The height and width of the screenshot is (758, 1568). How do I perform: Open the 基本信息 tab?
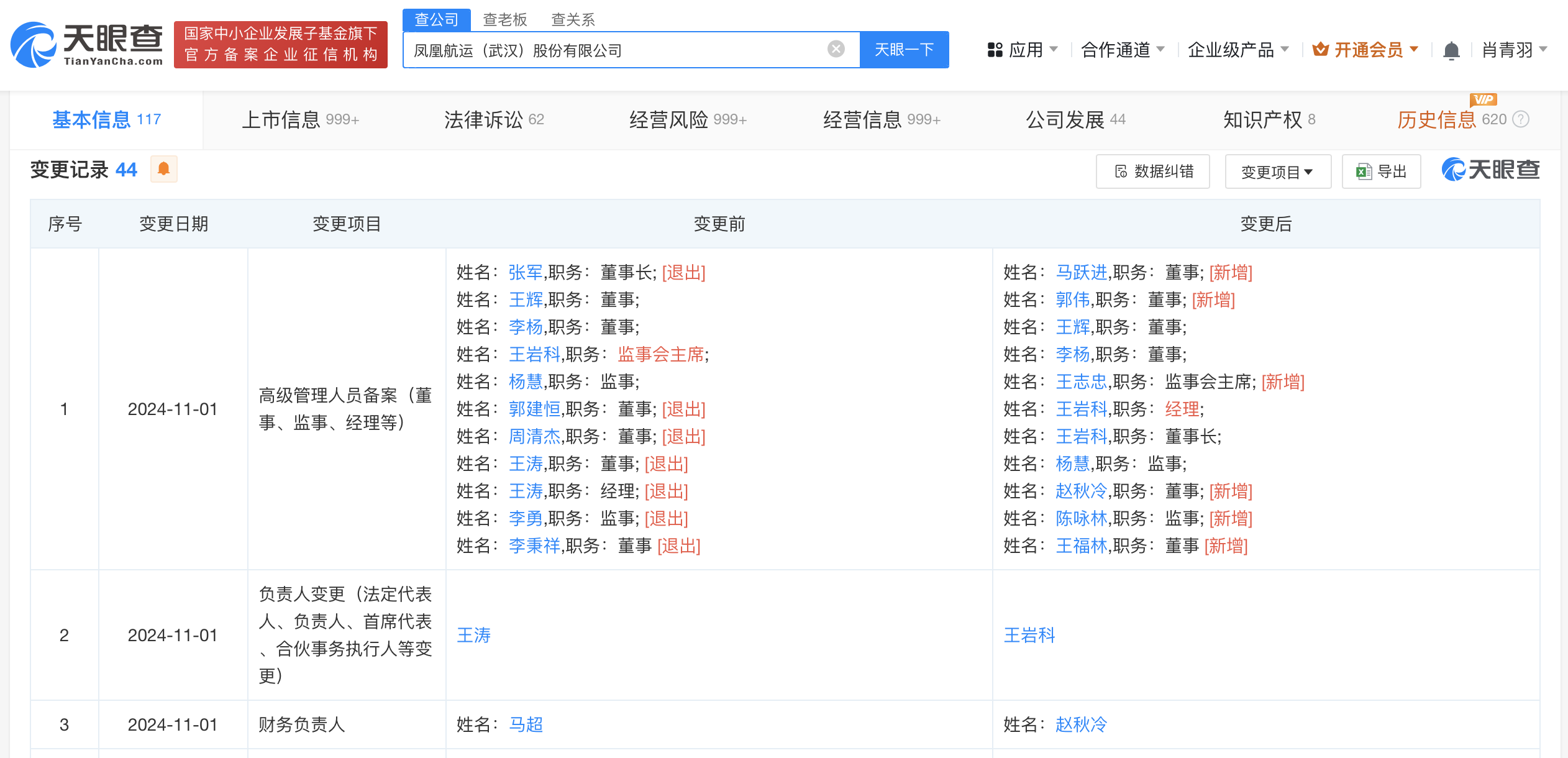click(x=106, y=119)
